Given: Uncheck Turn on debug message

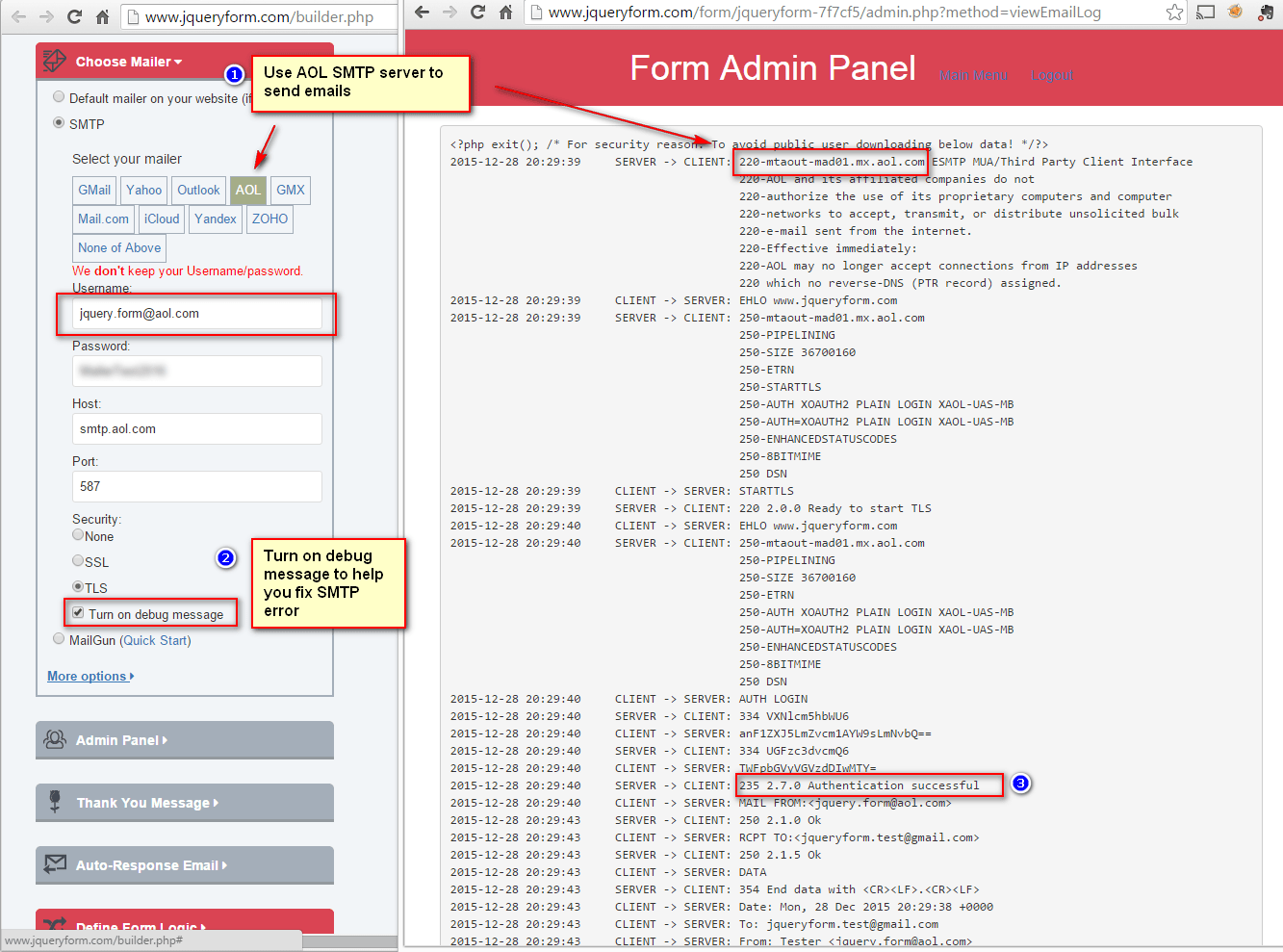Looking at the screenshot, I should click(77, 612).
